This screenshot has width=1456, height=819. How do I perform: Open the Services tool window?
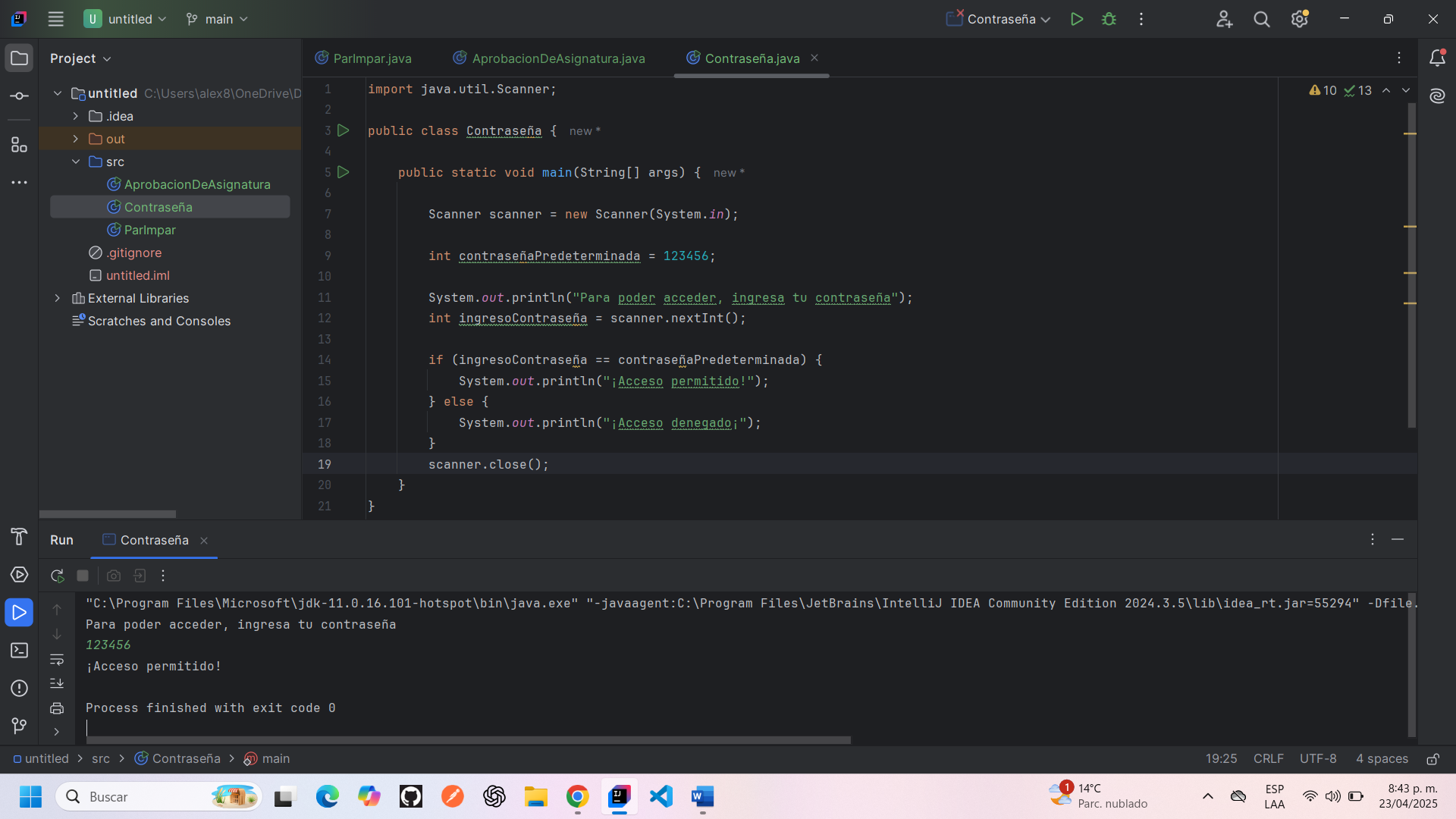pyautogui.click(x=19, y=575)
